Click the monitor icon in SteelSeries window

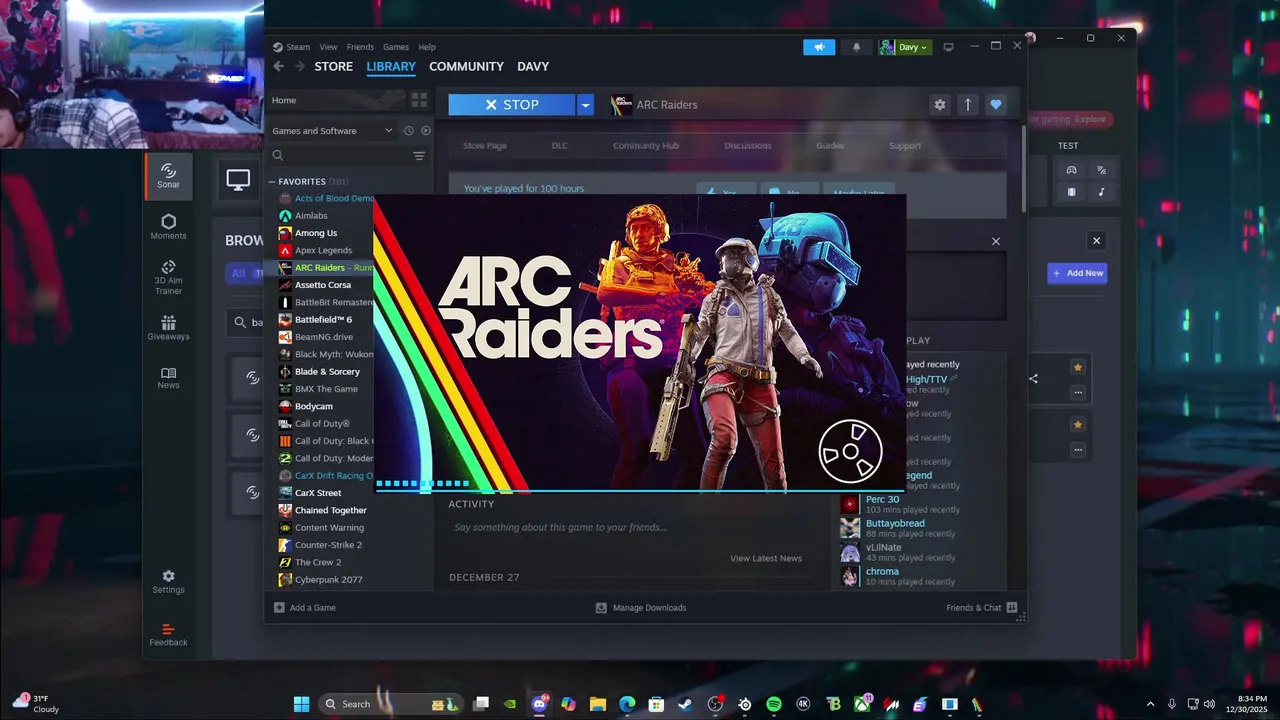238,180
